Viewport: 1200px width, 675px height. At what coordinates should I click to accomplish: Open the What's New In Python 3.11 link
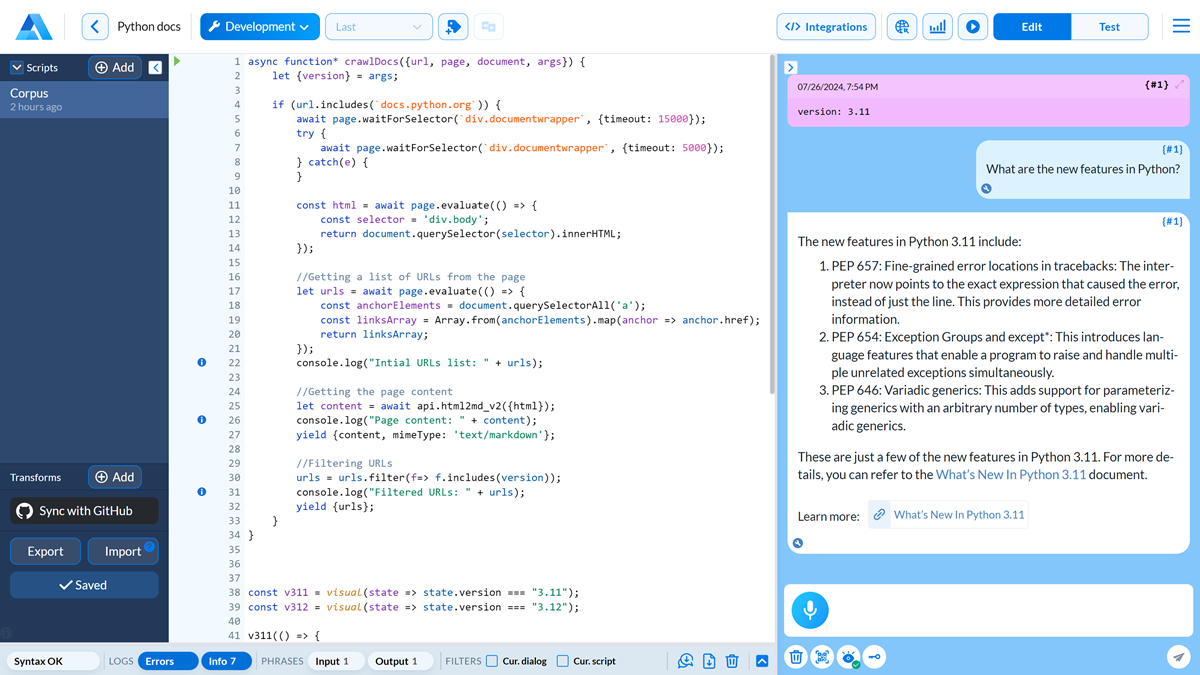point(947,514)
